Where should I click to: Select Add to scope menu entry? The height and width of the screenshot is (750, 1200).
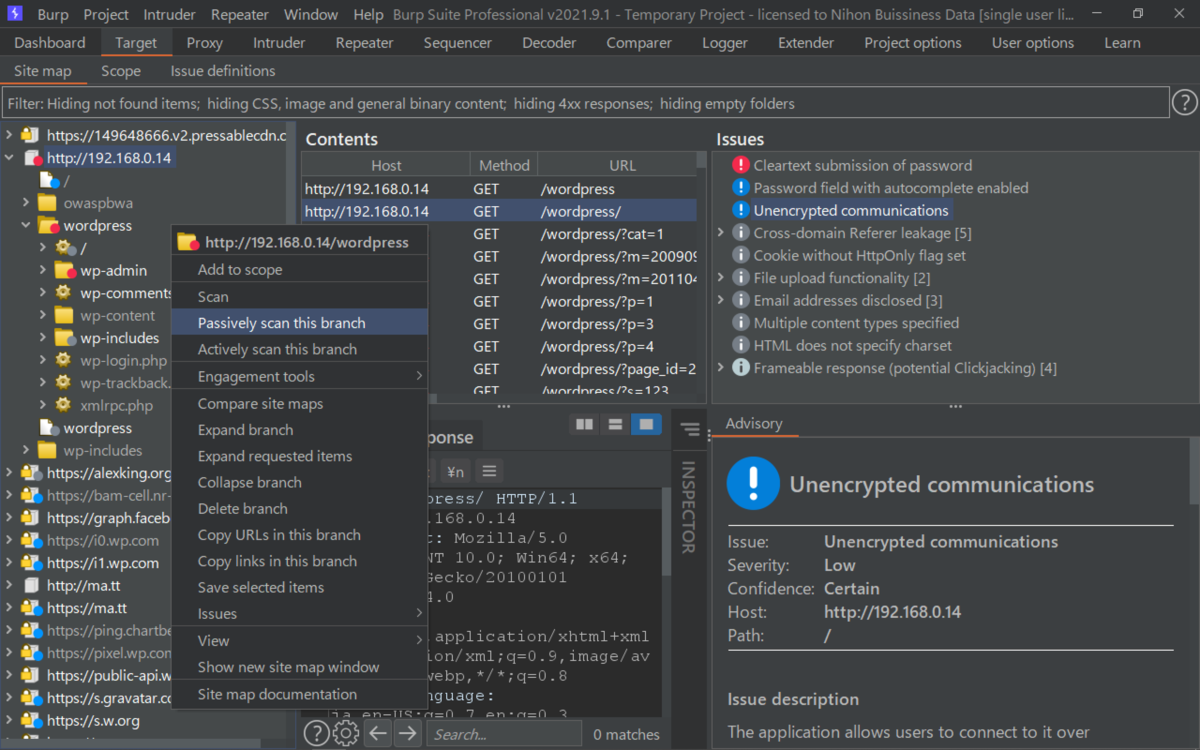tap(300, 269)
